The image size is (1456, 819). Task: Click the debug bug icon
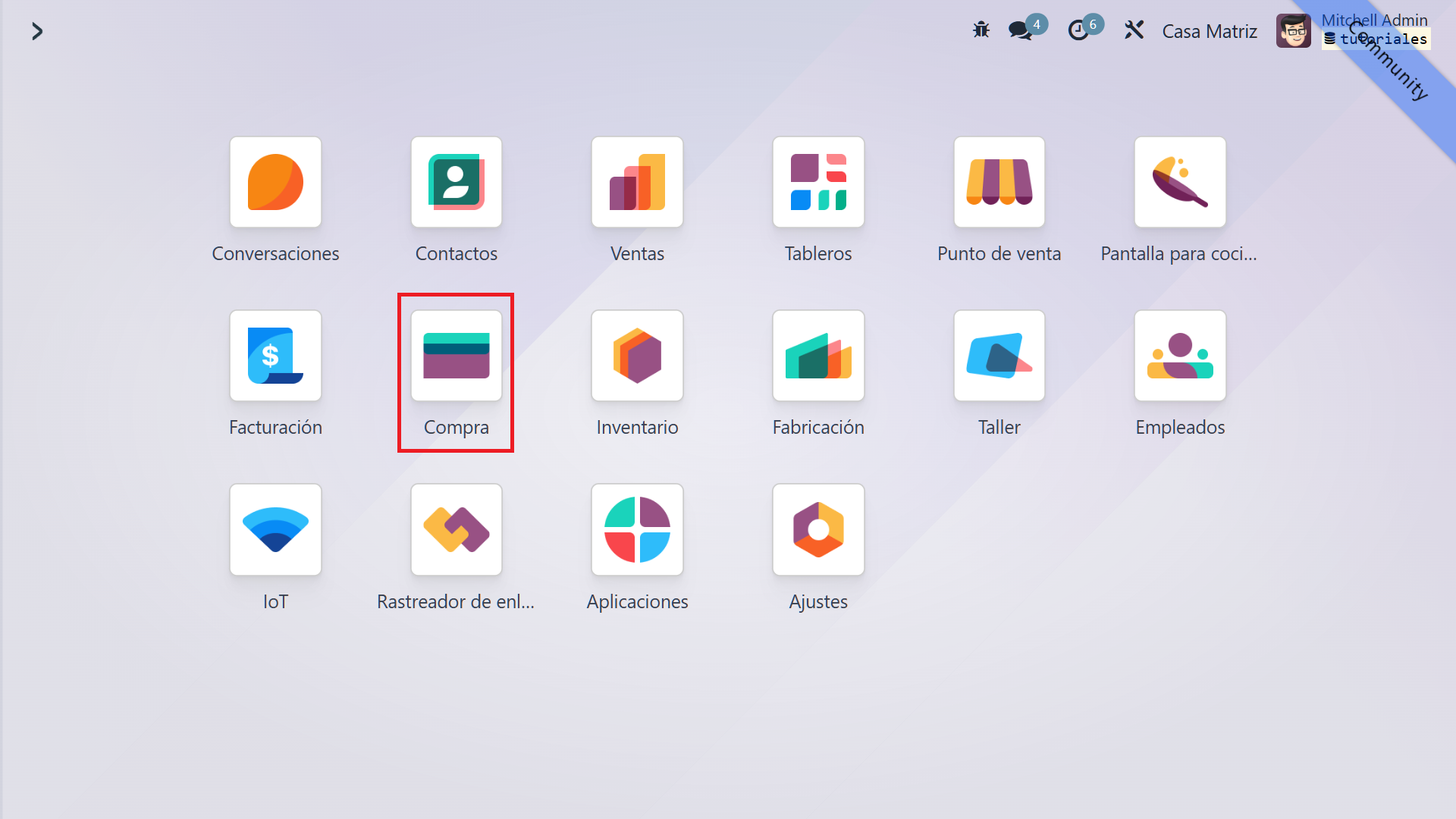tap(981, 30)
